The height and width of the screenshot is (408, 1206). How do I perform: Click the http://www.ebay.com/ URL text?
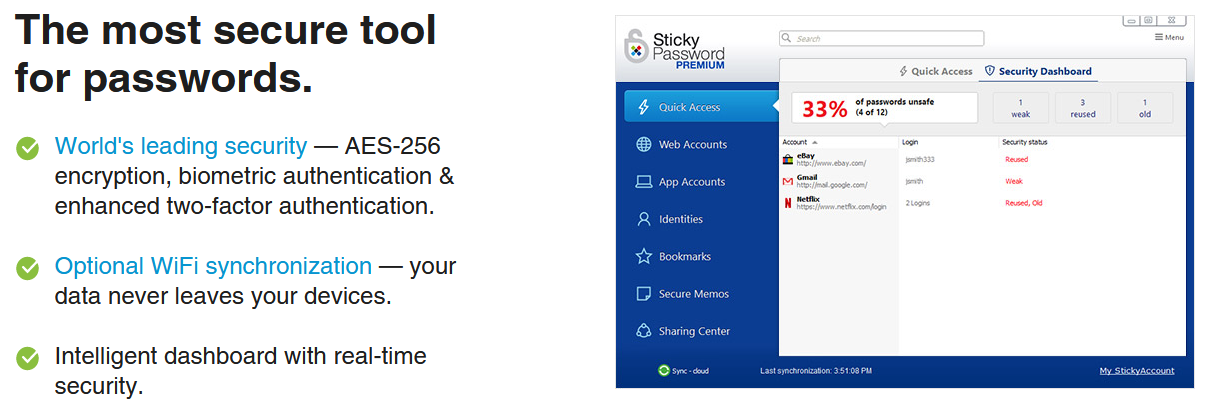pos(831,163)
